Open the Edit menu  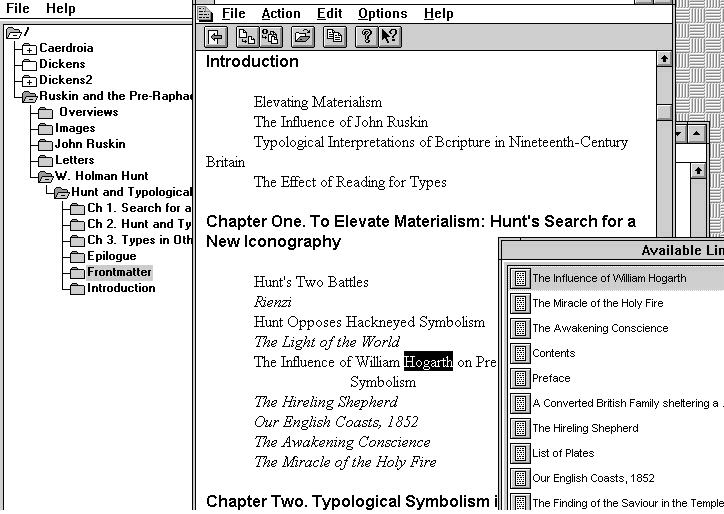[330, 14]
